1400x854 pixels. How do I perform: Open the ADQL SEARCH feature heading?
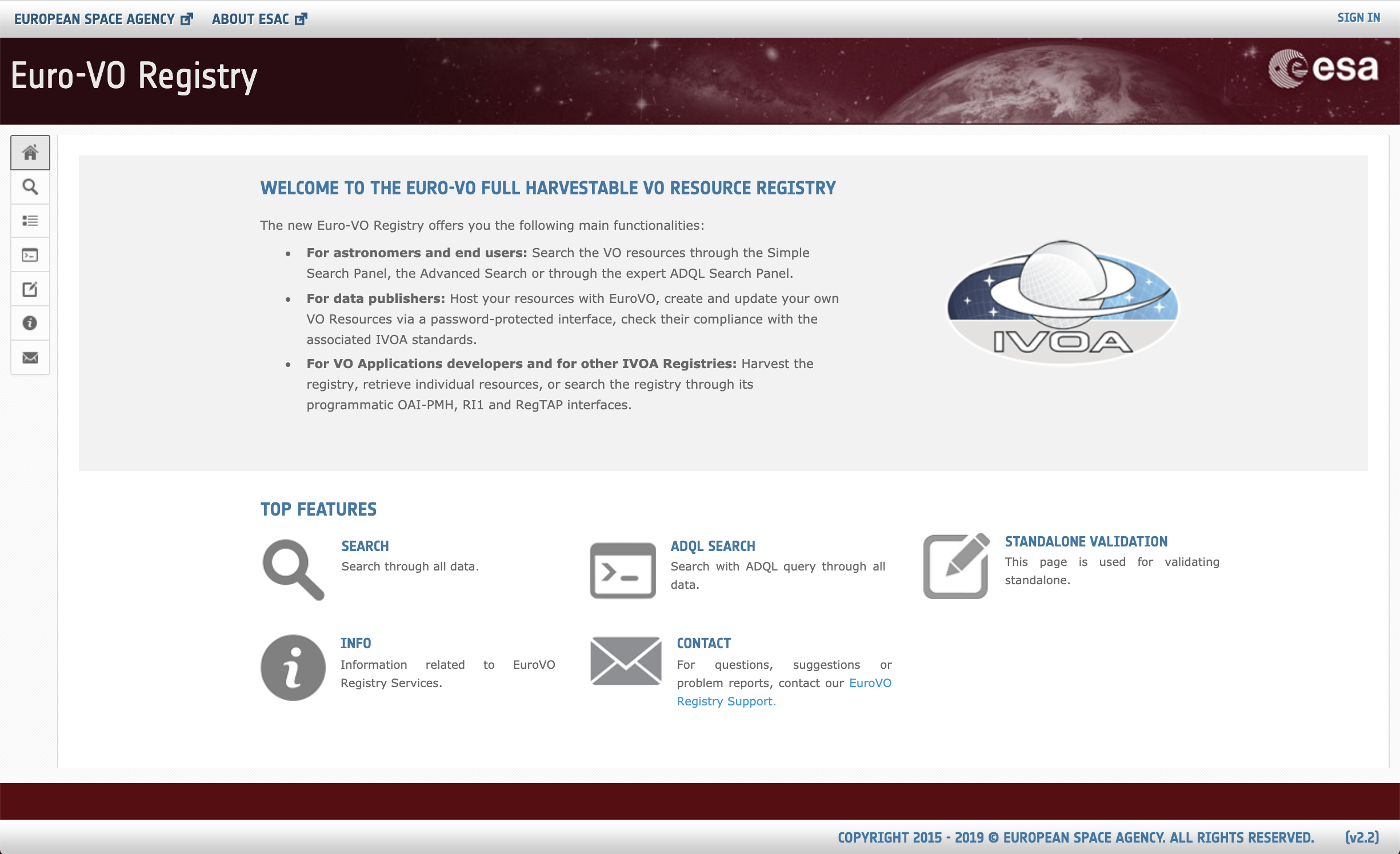pyautogui.click(x=713, y=546)
